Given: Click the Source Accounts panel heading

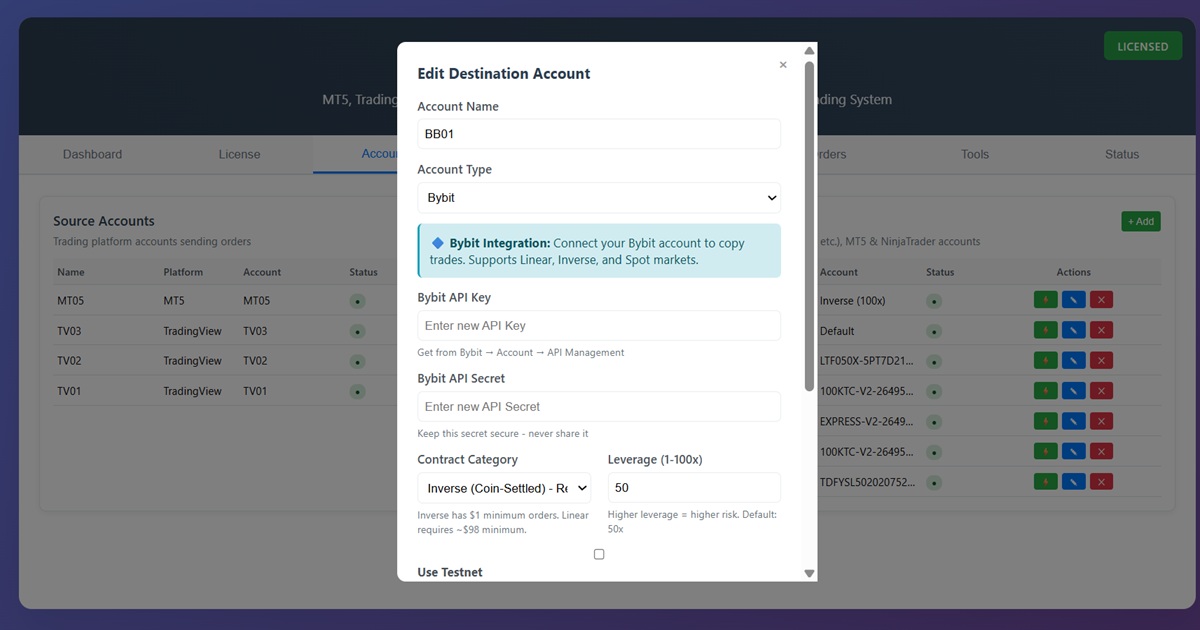Looking at the screenshot, I should (x=104, y=221).
